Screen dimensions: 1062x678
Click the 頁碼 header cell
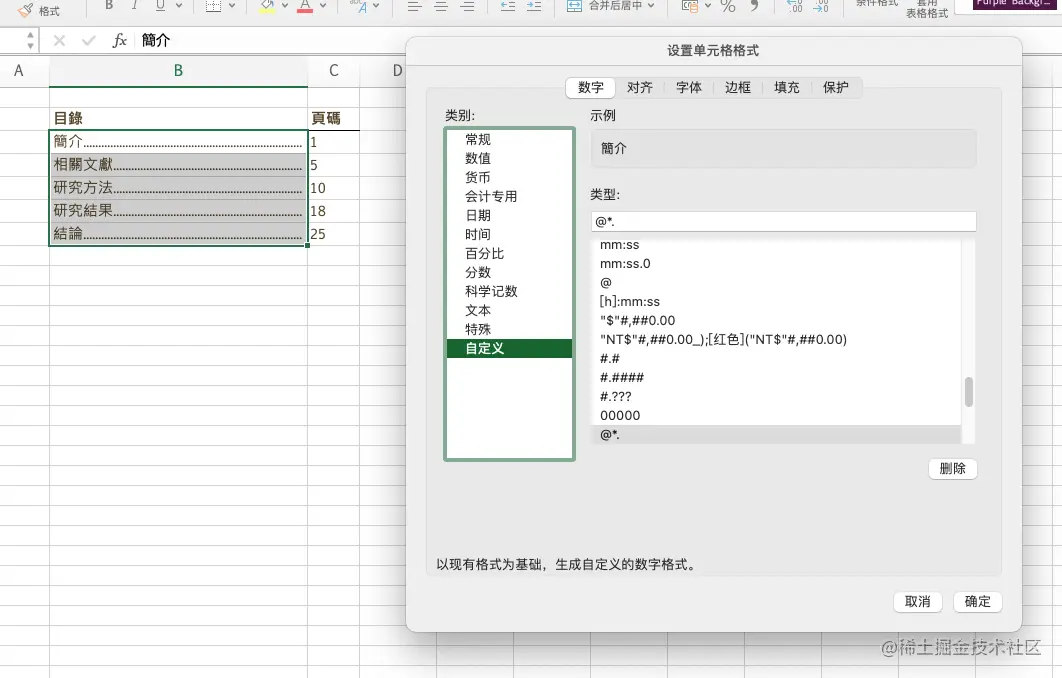click(x=333, y=119)
